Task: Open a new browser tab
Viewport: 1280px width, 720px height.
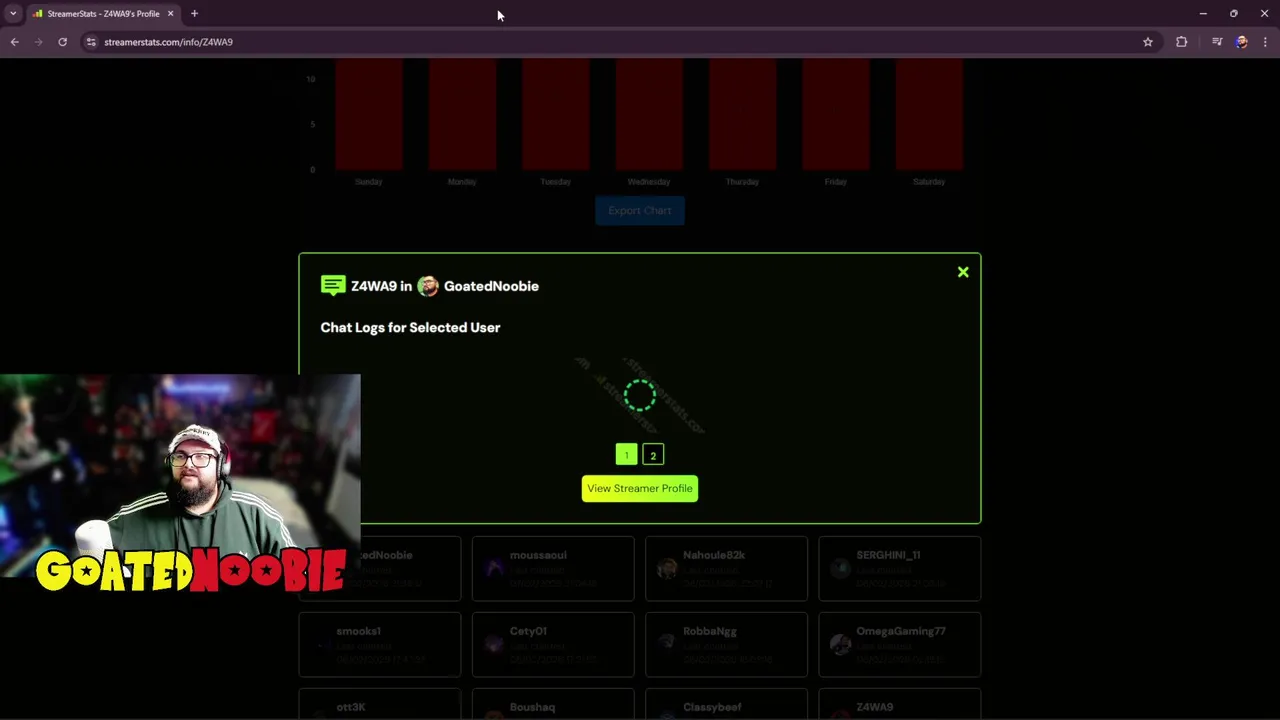Action: pos(194,14)
